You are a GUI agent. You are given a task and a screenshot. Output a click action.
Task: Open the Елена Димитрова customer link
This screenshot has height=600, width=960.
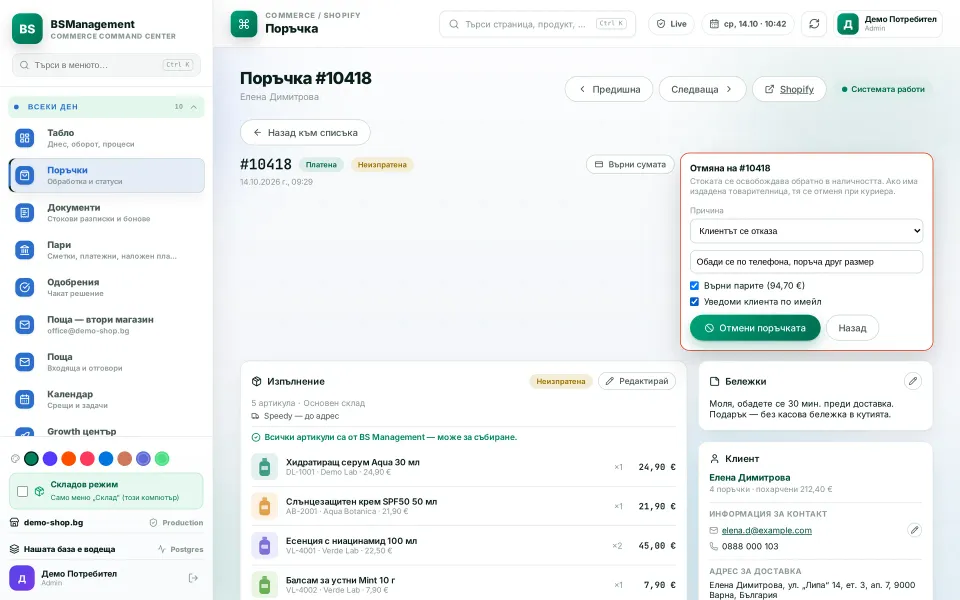click(749, 478)
